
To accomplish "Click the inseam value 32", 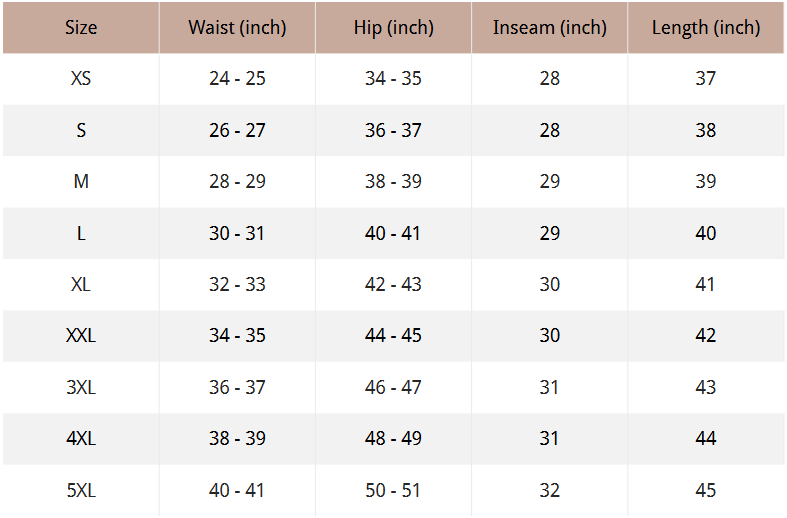I will [550, 490].
